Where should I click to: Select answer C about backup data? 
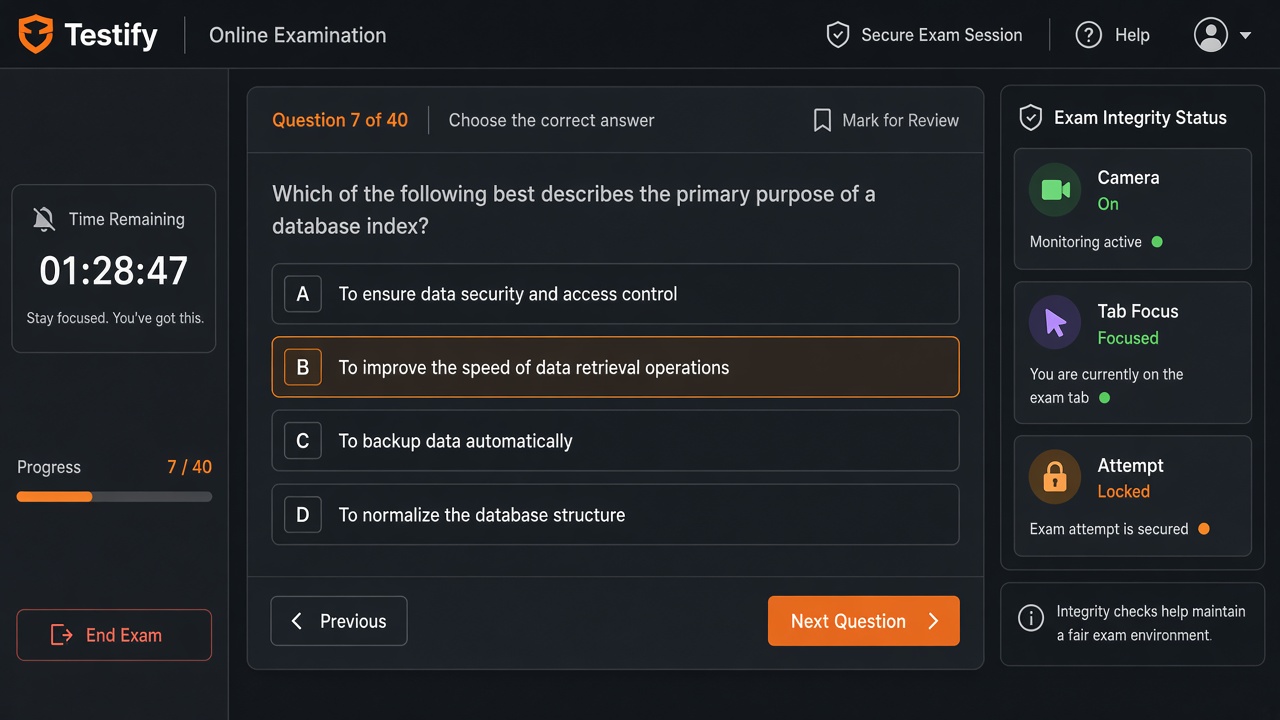point(615,441)
